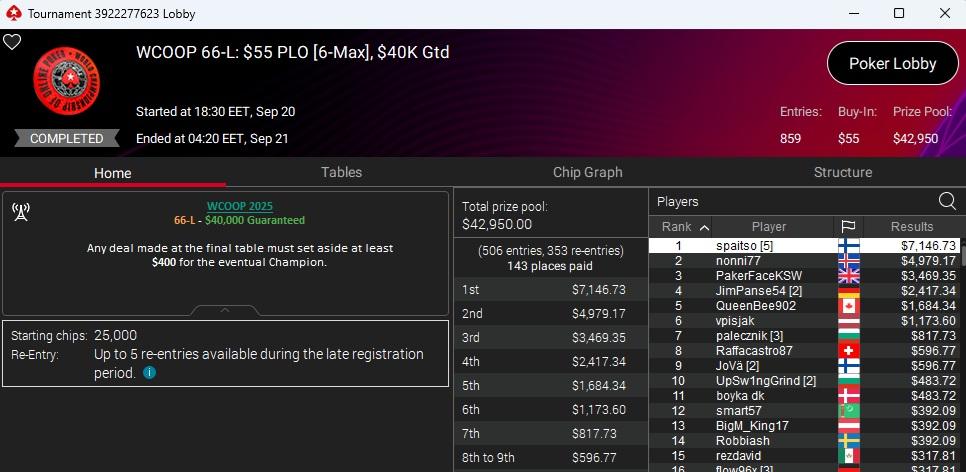Click the re-entry info icon

click(149, 373)
